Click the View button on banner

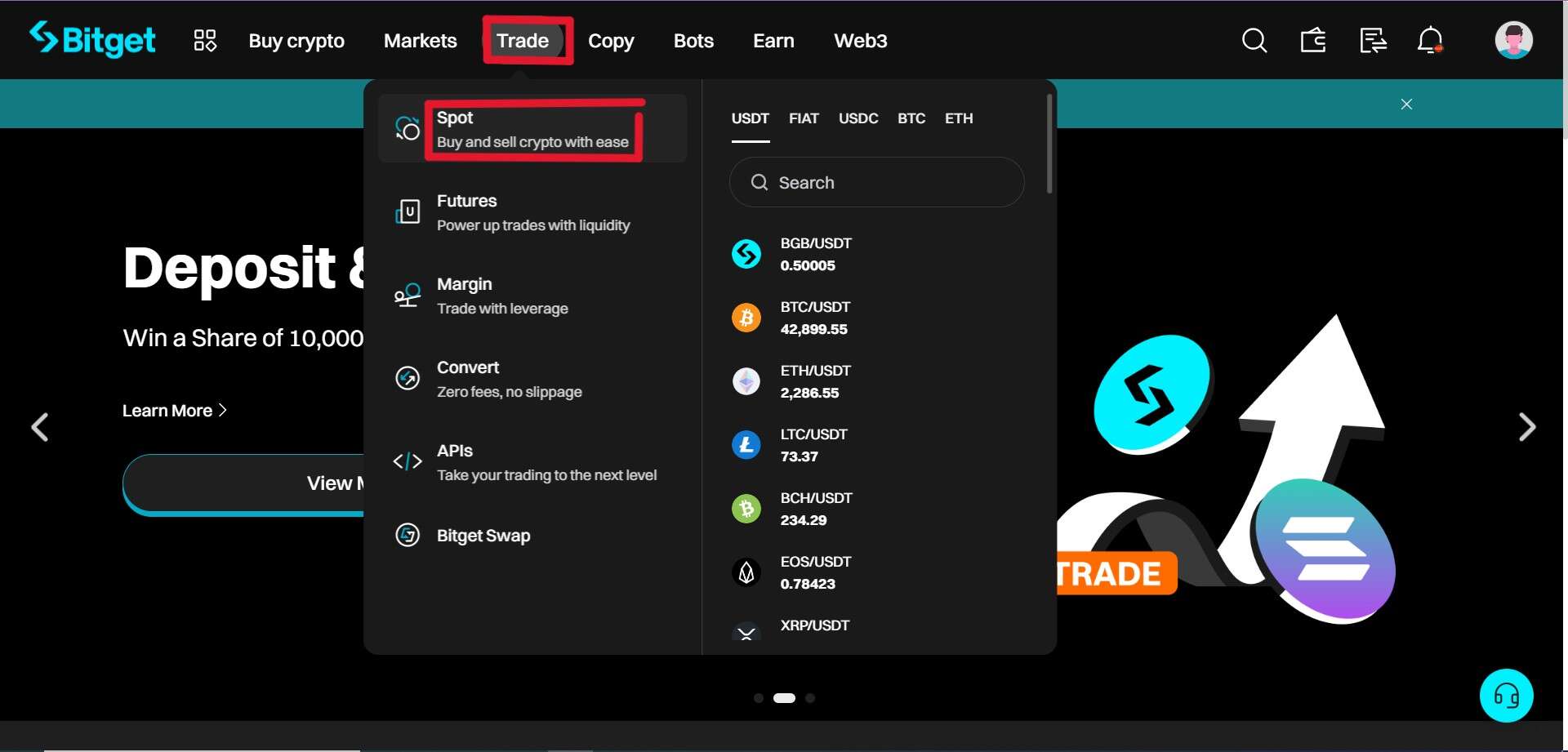(x=243, y=483)
